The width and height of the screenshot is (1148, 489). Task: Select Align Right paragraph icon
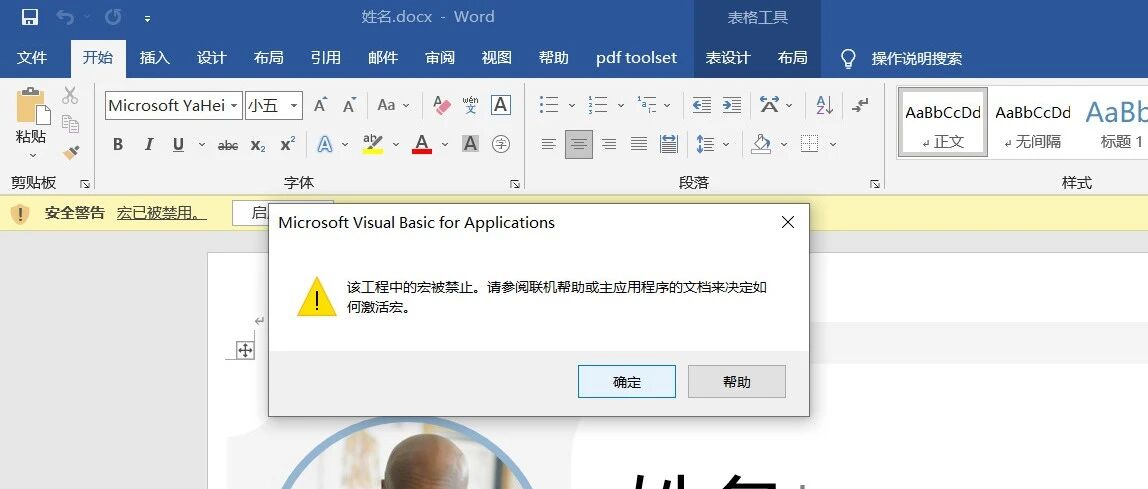[x=608, y=144]
